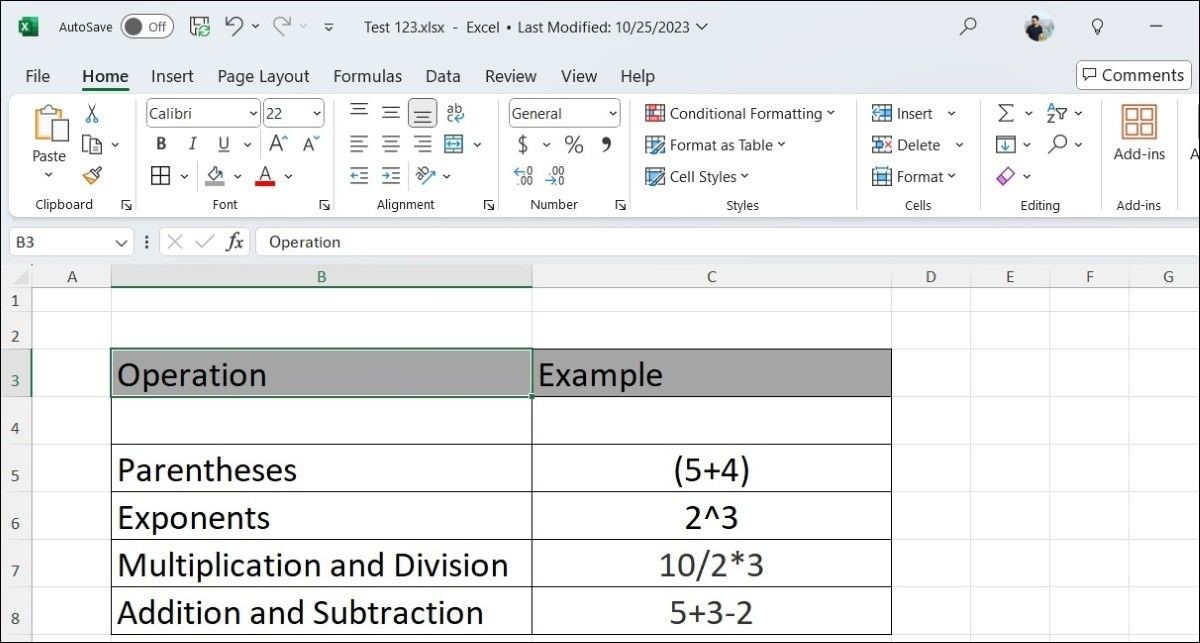Toggle Bold formatting

pyautogui.click(x=161, y=144)
